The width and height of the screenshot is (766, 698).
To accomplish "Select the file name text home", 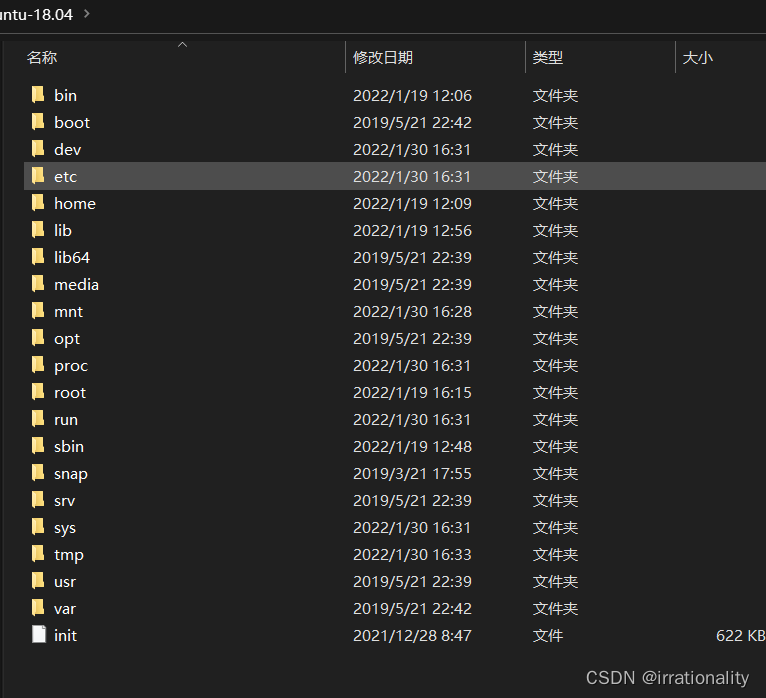I will 75,203.
